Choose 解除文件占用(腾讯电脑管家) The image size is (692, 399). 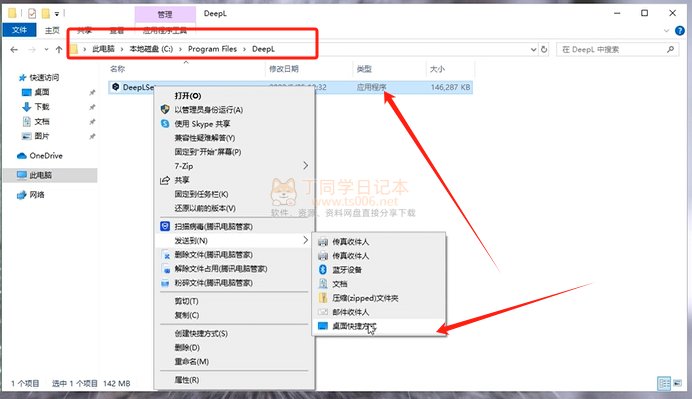[x=234, y=269]
